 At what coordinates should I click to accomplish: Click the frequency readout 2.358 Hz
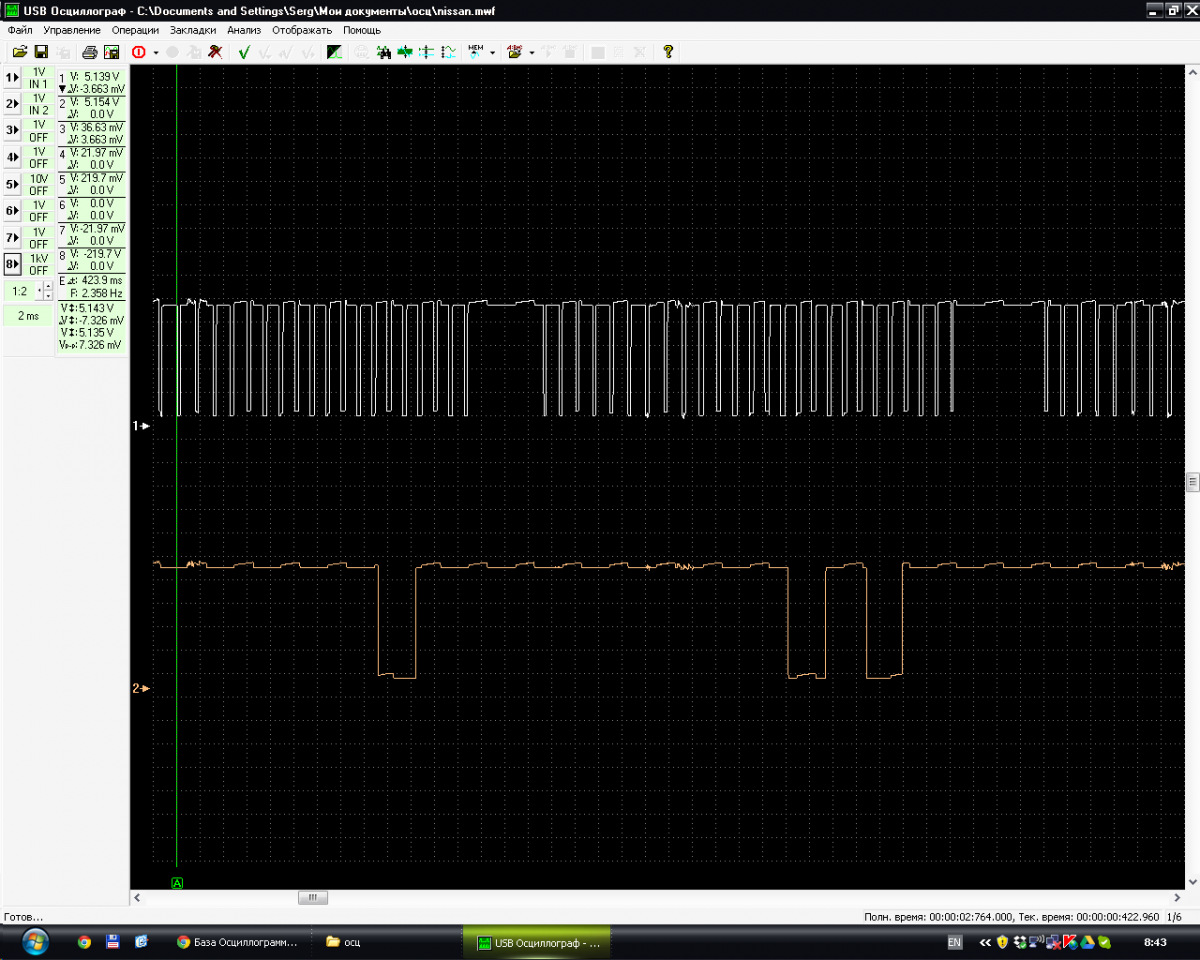pos(97,294)
